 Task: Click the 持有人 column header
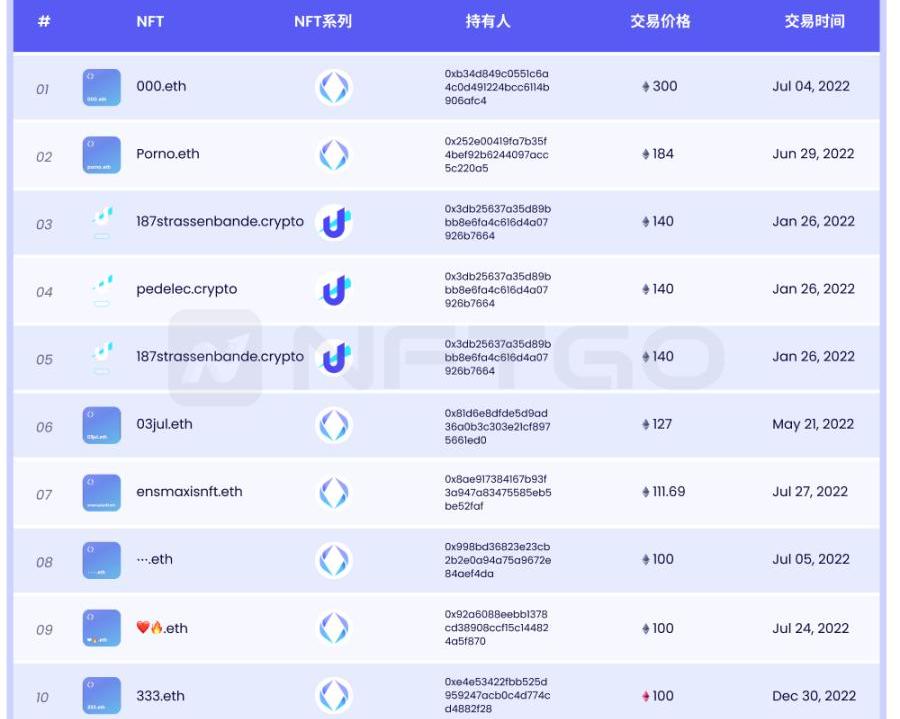[x=488, y=21]
